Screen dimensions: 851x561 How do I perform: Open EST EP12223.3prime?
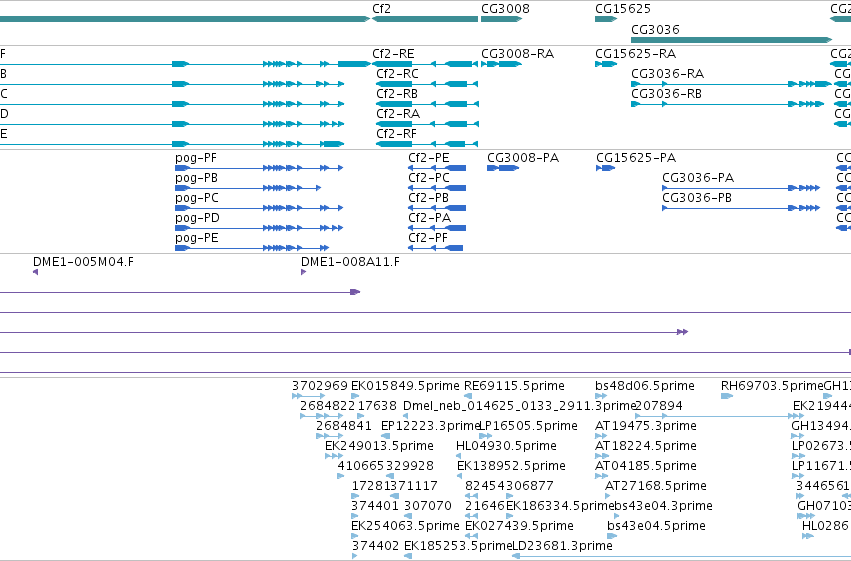(x=385, y=436)
